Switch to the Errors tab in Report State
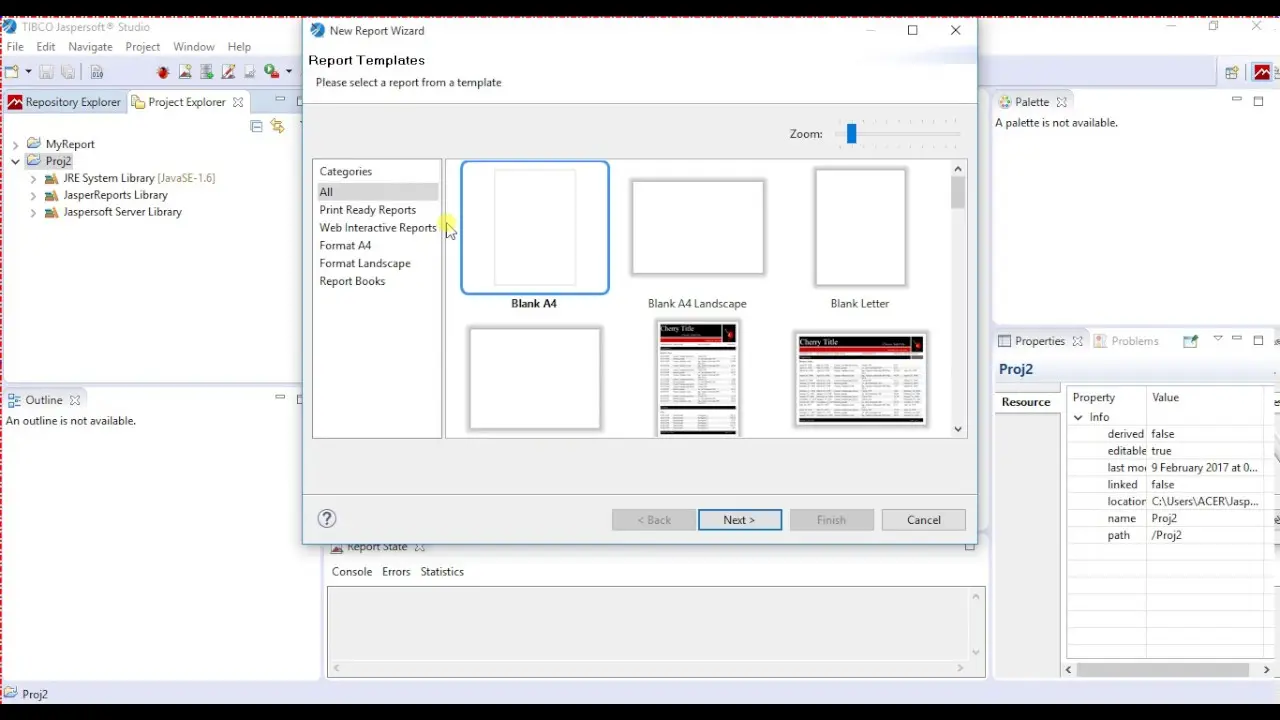 point(396,572)
